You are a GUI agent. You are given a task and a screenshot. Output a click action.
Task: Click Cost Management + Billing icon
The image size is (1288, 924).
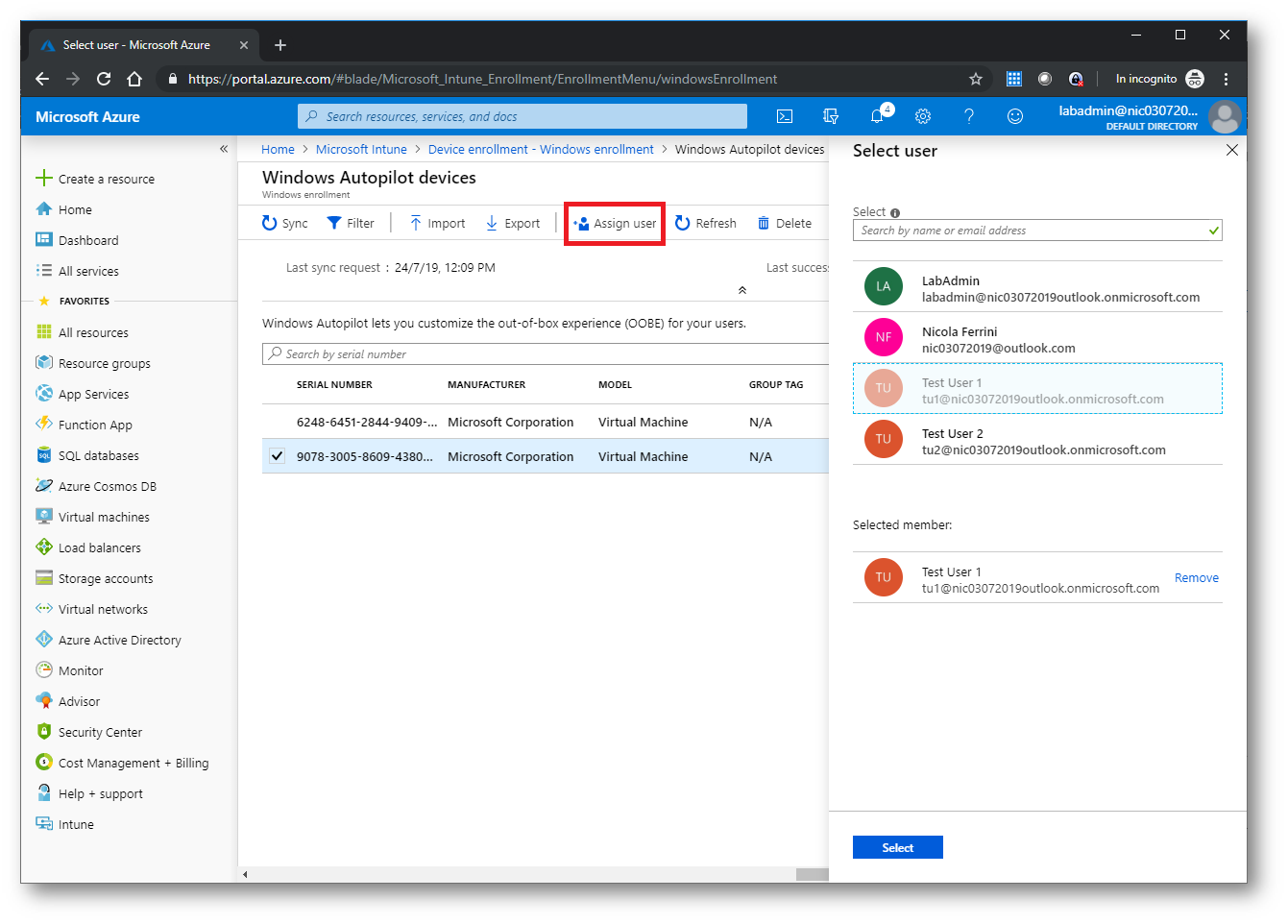(44, 762)
